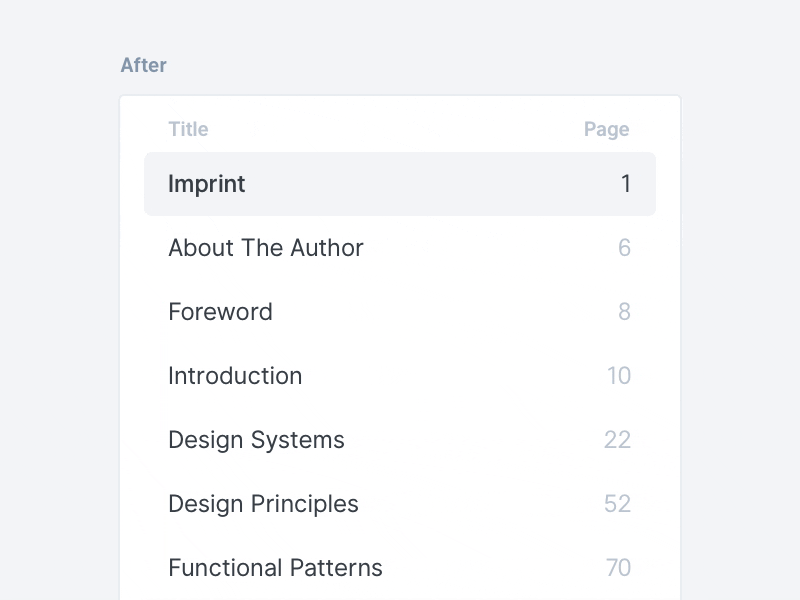Click the table of contents card
Screen dimensions: 800x600
400,350
